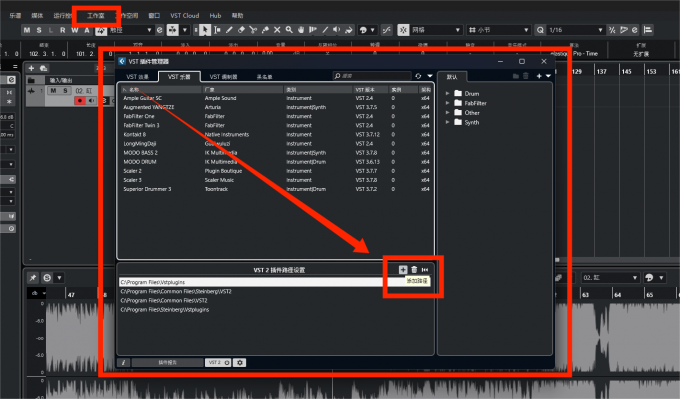Toggle global Mute M state button

click(27, 30)
